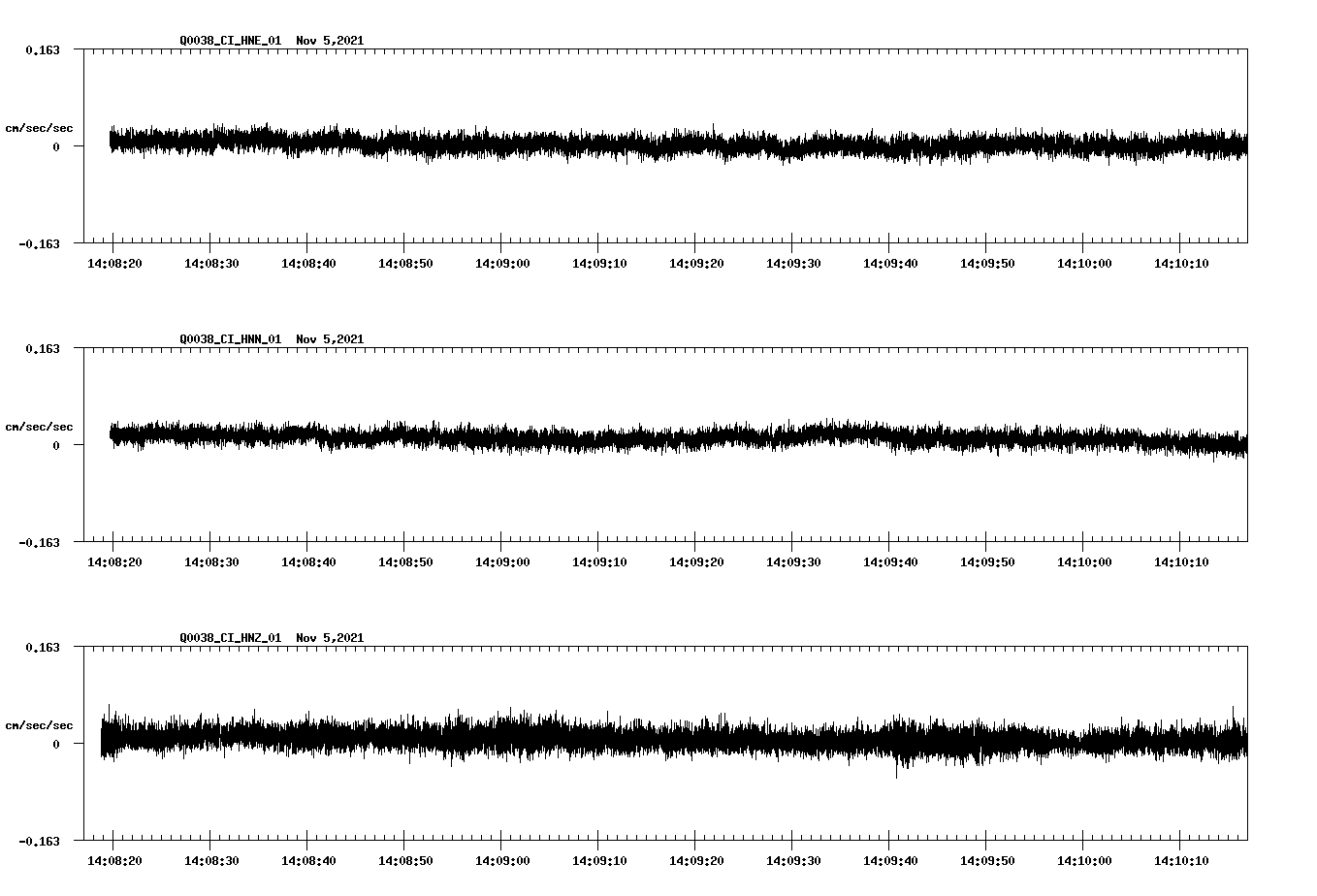The height and width of the screenshot is (896, 1317).
Task: Click 14:10:00 time label under HNN chart
Action: (x=1084, y=561)
